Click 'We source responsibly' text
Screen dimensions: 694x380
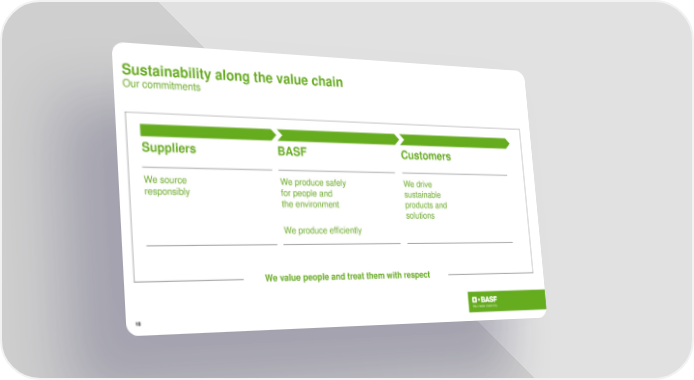click(x=166, y=185)
